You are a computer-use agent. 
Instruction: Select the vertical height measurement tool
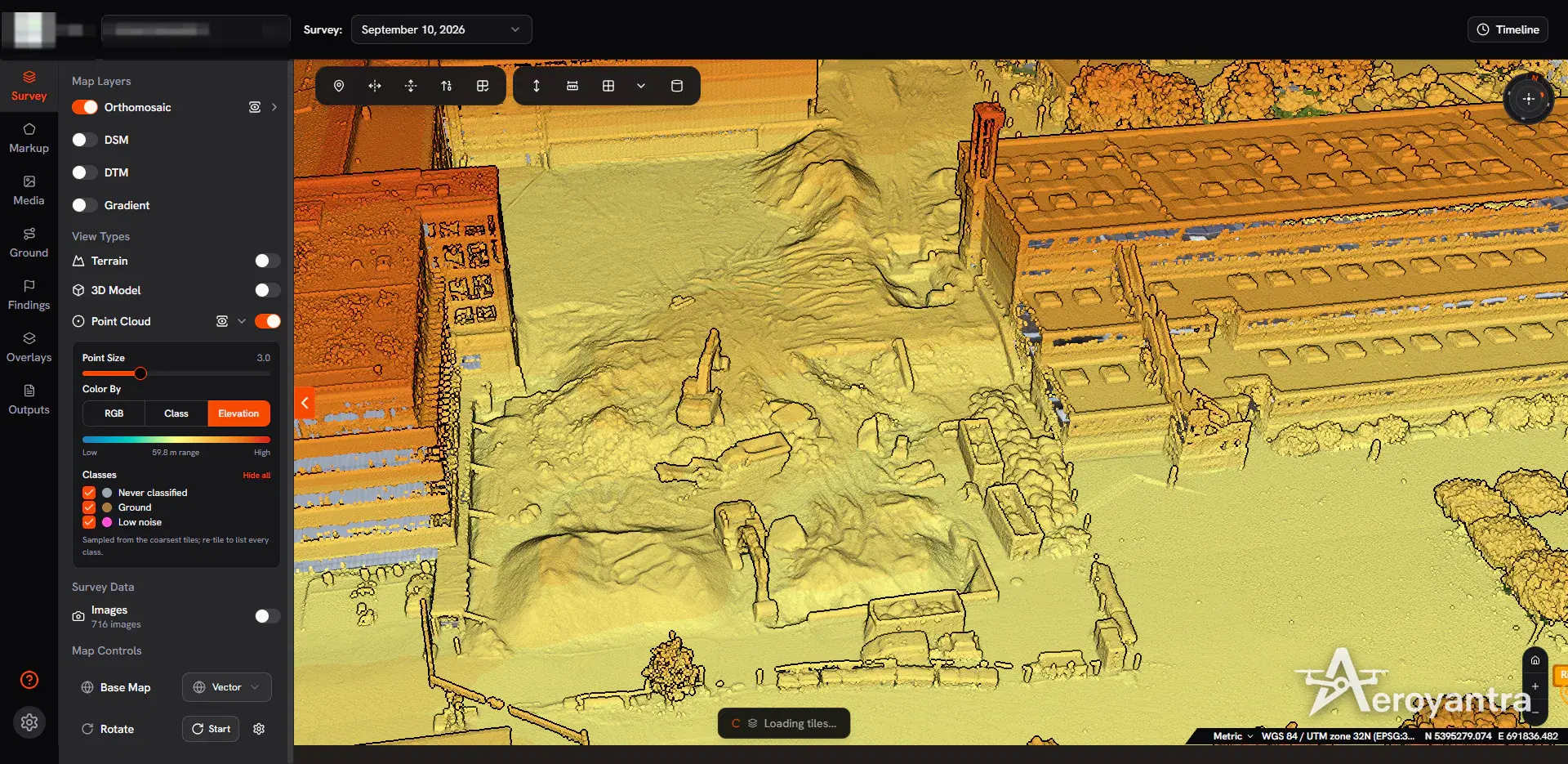[x=537, y=86]
